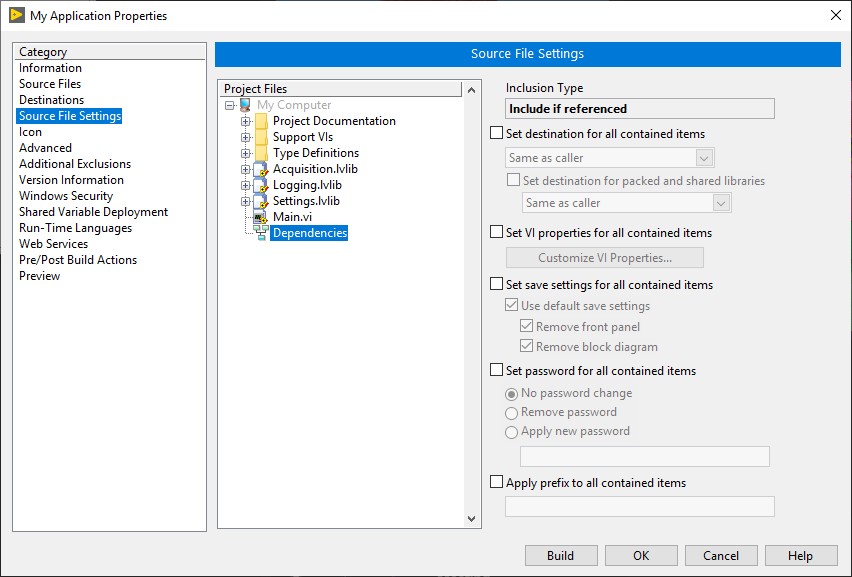Click the Main.vi file icon

261,217
